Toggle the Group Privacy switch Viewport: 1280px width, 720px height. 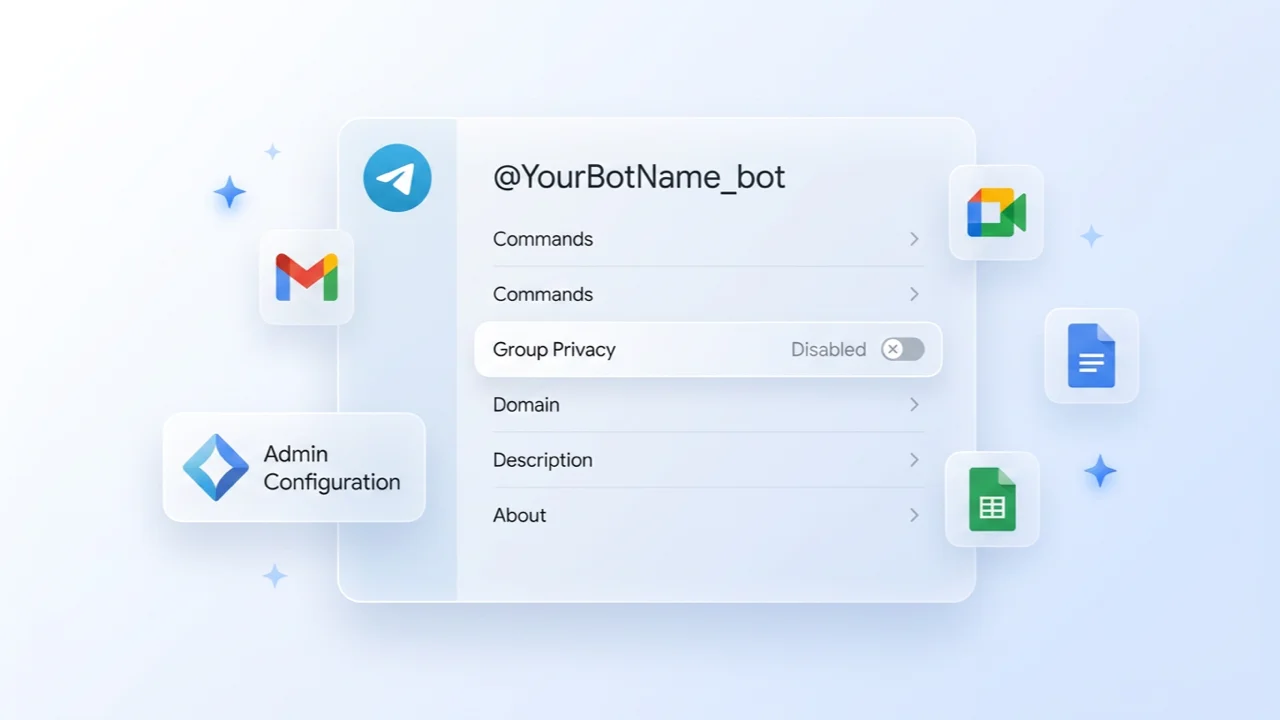pos(903,349)
